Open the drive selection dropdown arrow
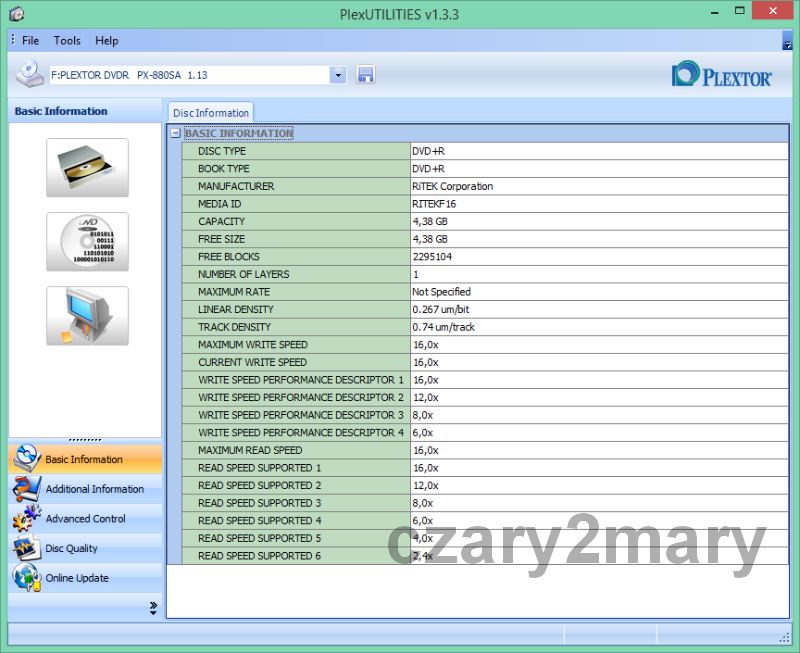The height and width of the screenshot is (653, 800). (x=338, y=76)
